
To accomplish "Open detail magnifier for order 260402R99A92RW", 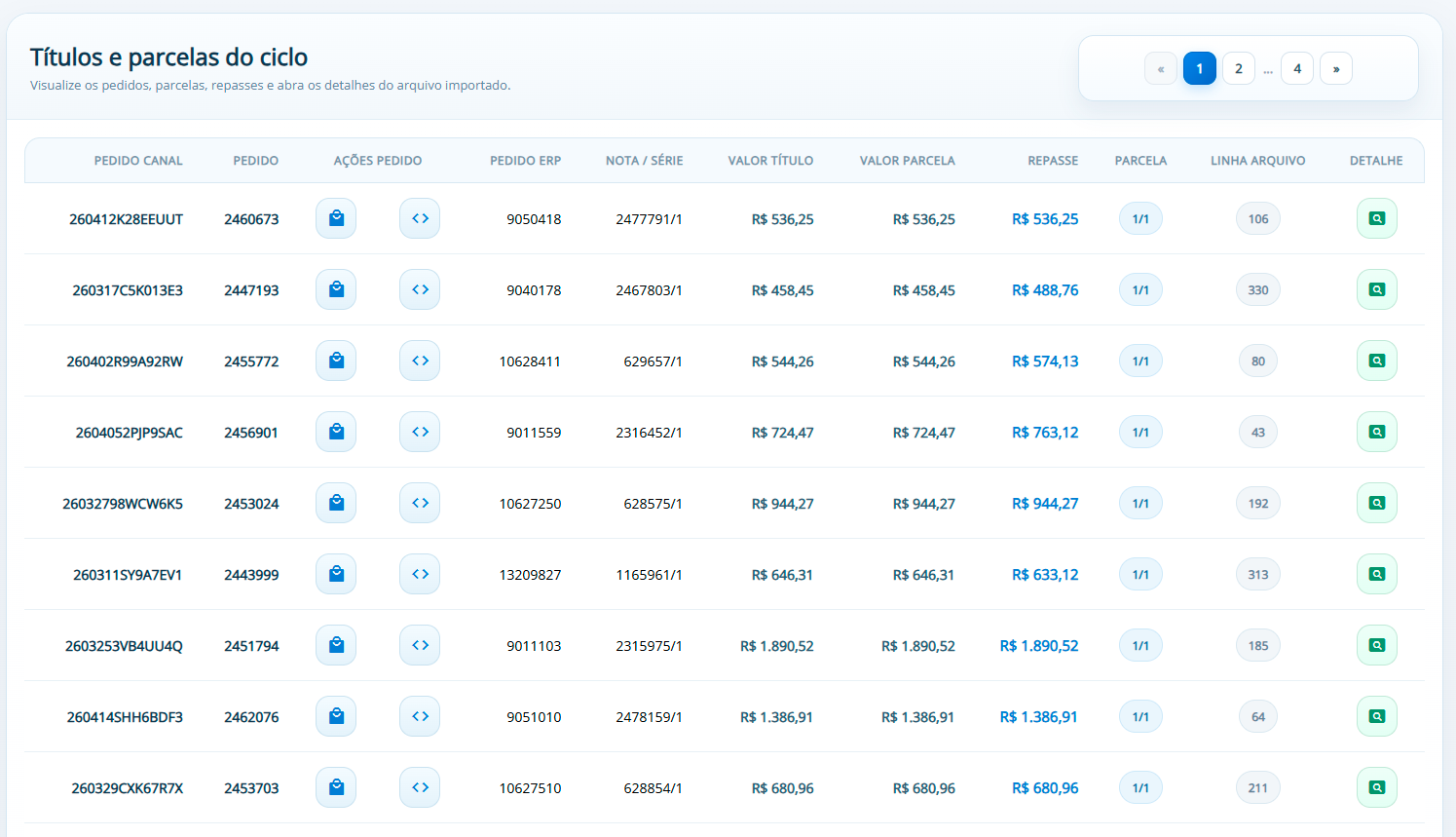I will [x=1376, y=361].
